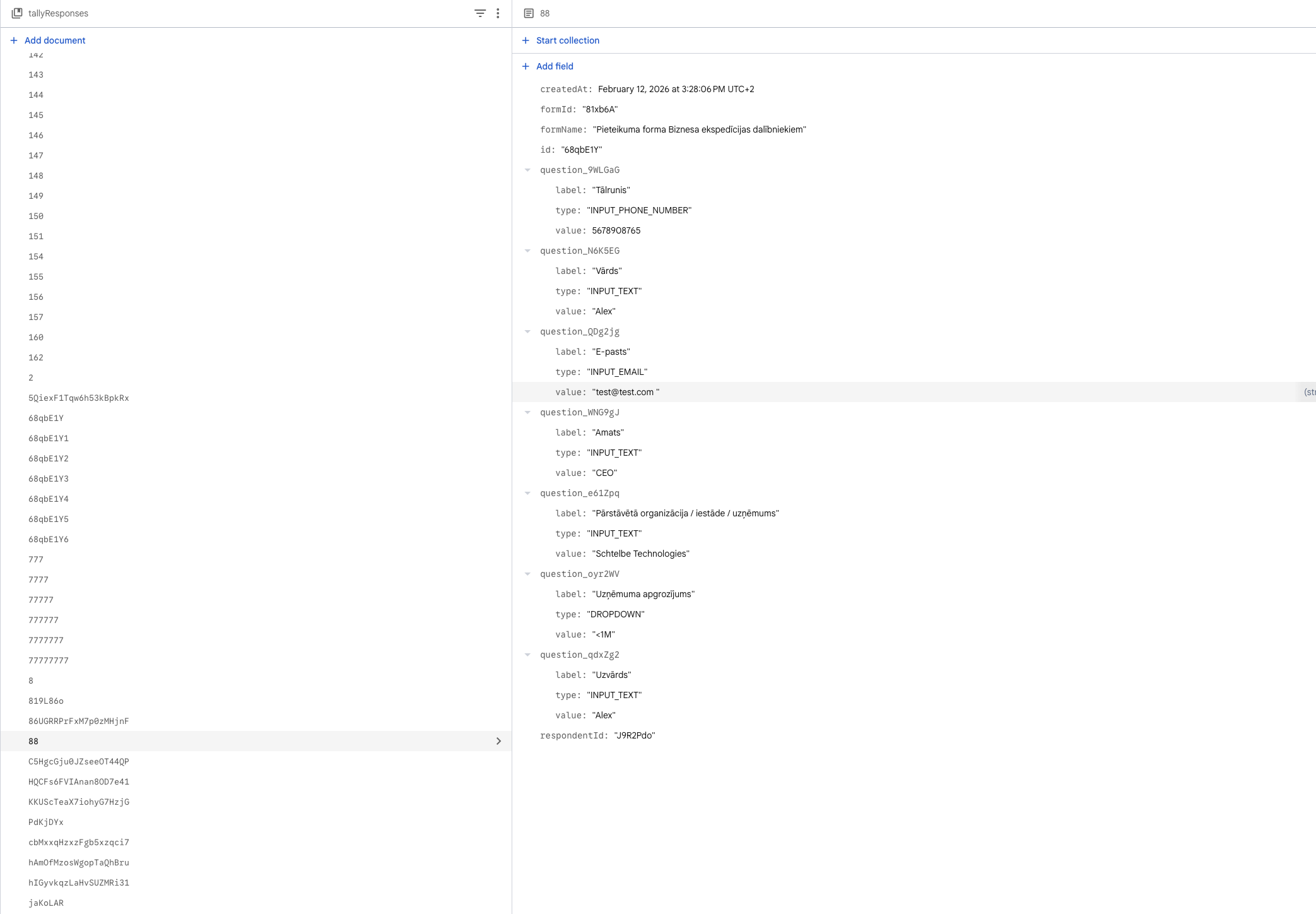Viewport: 1316px width, 914px height.
Task: Collapse the question_9WLGaG field group
Action: click(x=528, y=170)
